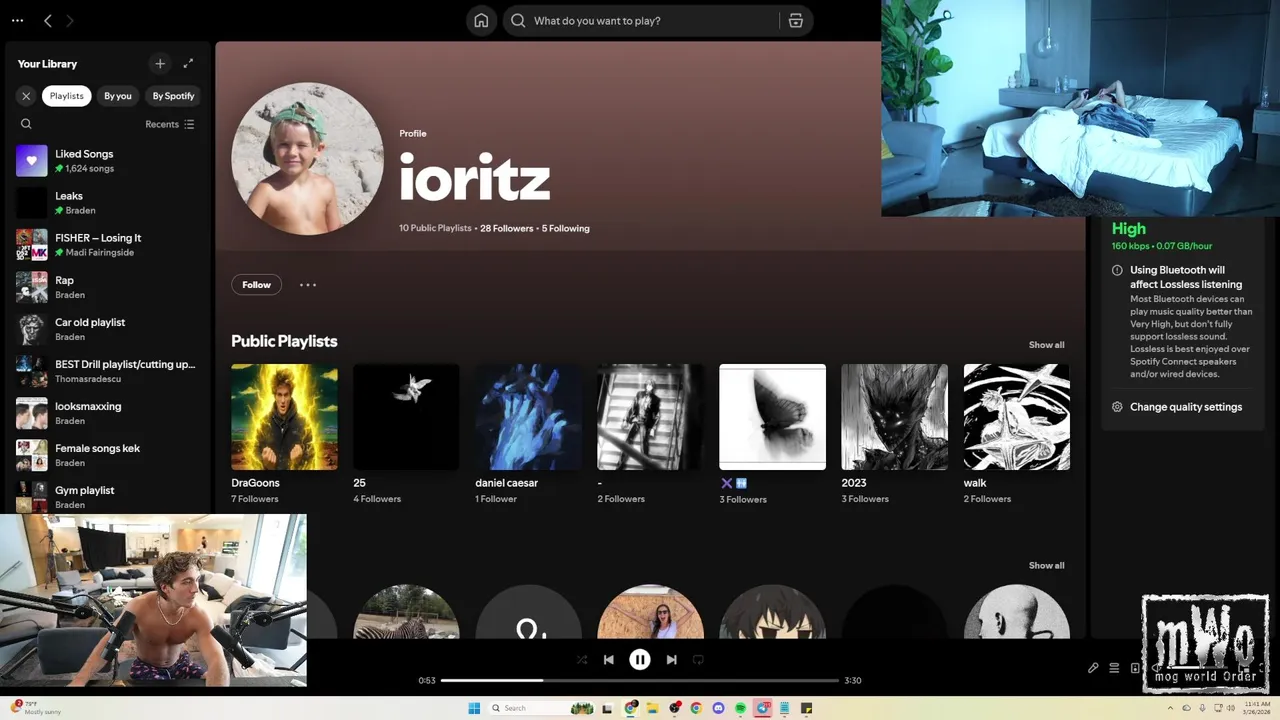This screenshot has height=720, width=1280.
Task: Open Leaks playlist in library
Action: point(107,203)
